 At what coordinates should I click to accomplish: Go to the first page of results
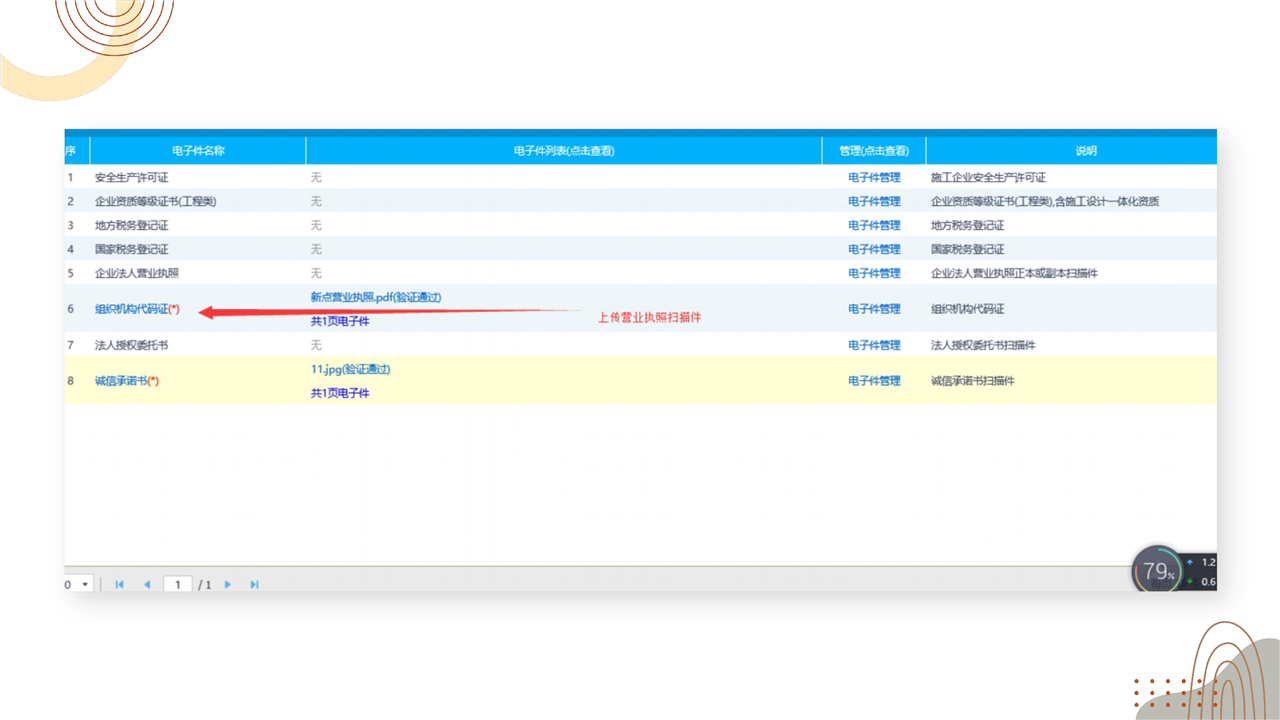pyautogui.click(x=120, y=584)
